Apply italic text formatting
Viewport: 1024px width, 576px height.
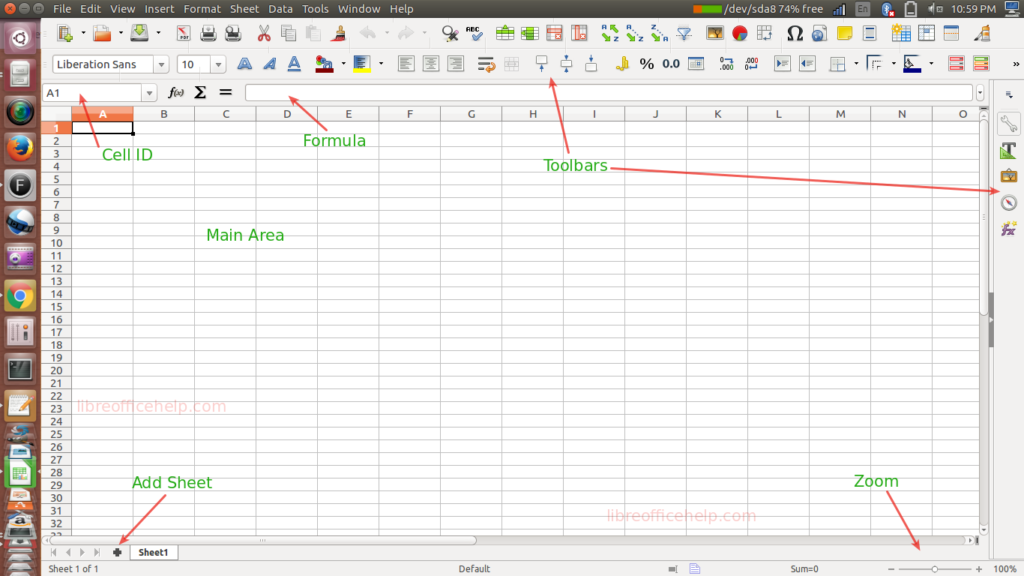tap(269, 63)
